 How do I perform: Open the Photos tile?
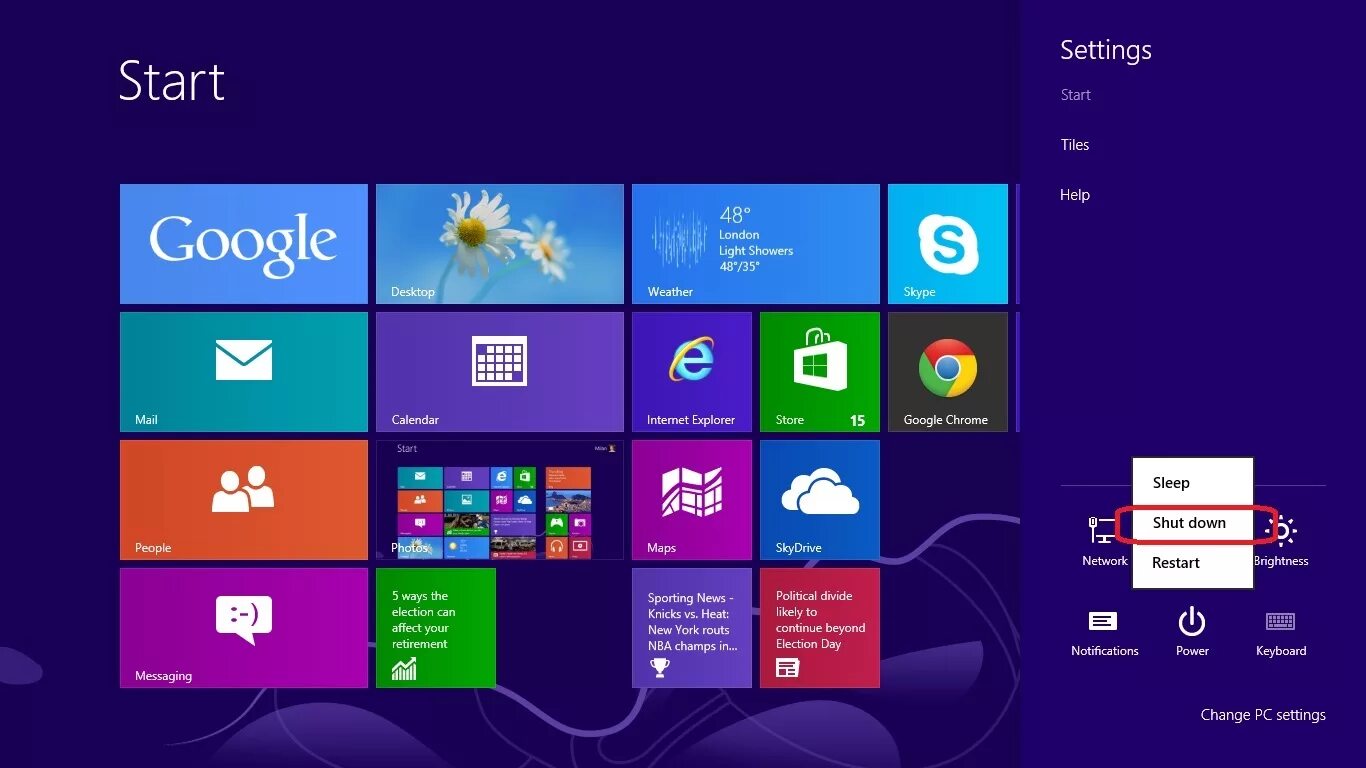click(x=500, y=500)
